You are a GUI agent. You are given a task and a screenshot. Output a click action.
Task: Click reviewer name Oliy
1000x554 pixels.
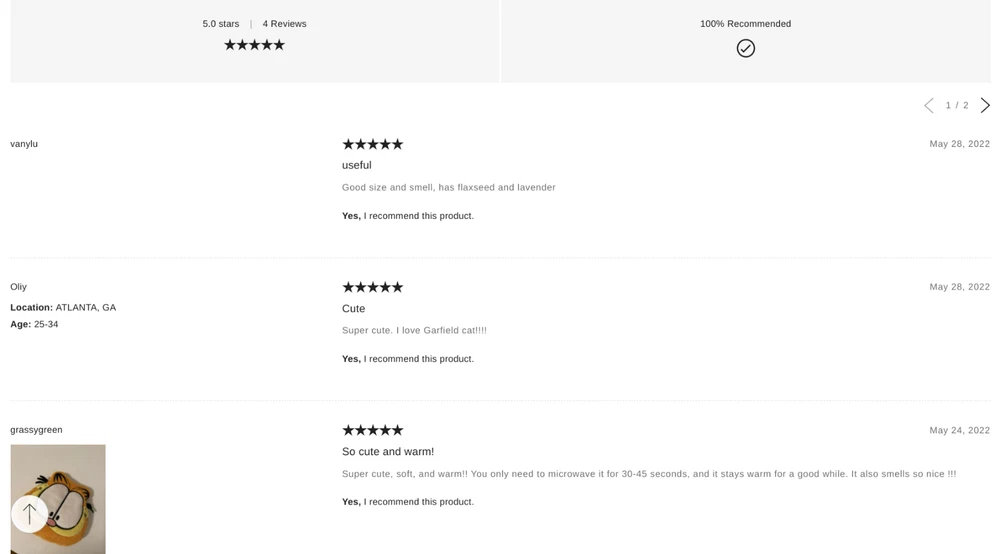[18, 287]
